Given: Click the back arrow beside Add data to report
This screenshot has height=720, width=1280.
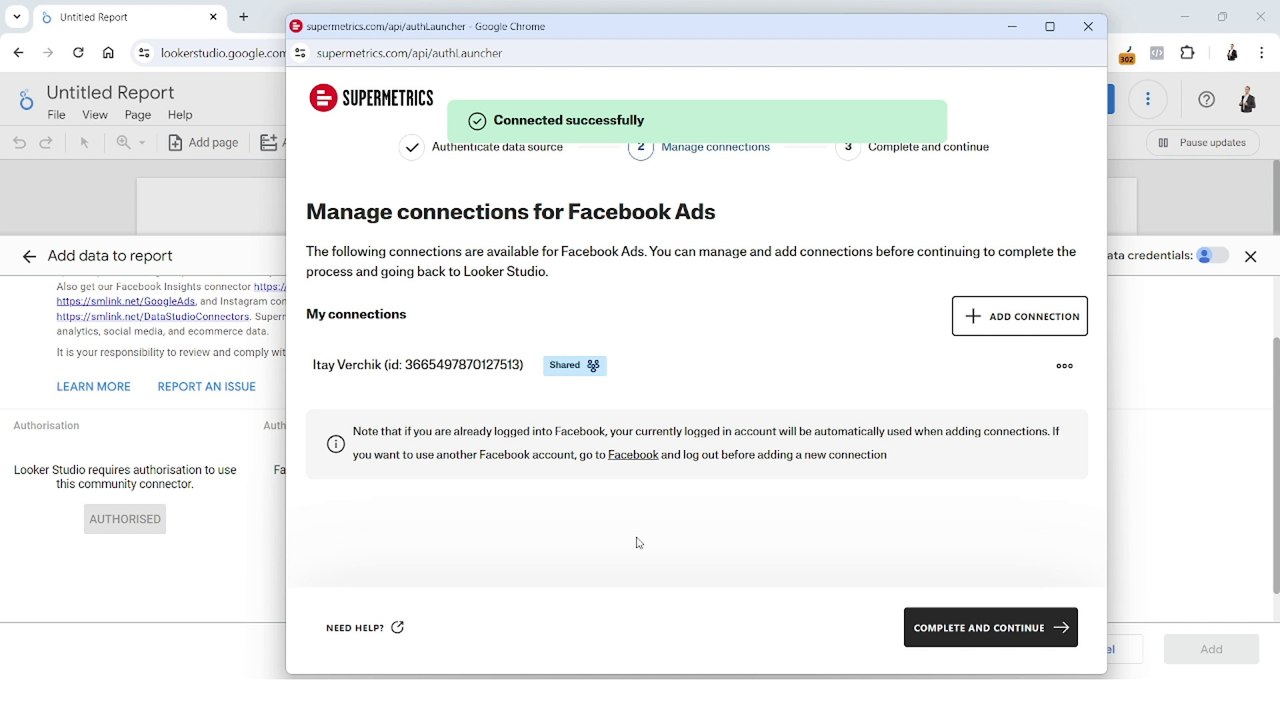Looking at the screenshot, I should pyautogui.click(x=29, y=256).
